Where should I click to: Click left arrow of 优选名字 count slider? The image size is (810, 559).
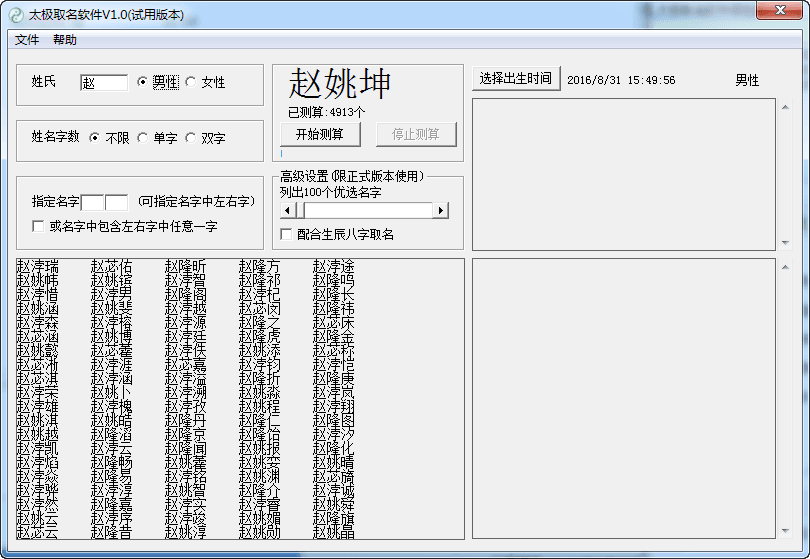click(x=287, y=210)
